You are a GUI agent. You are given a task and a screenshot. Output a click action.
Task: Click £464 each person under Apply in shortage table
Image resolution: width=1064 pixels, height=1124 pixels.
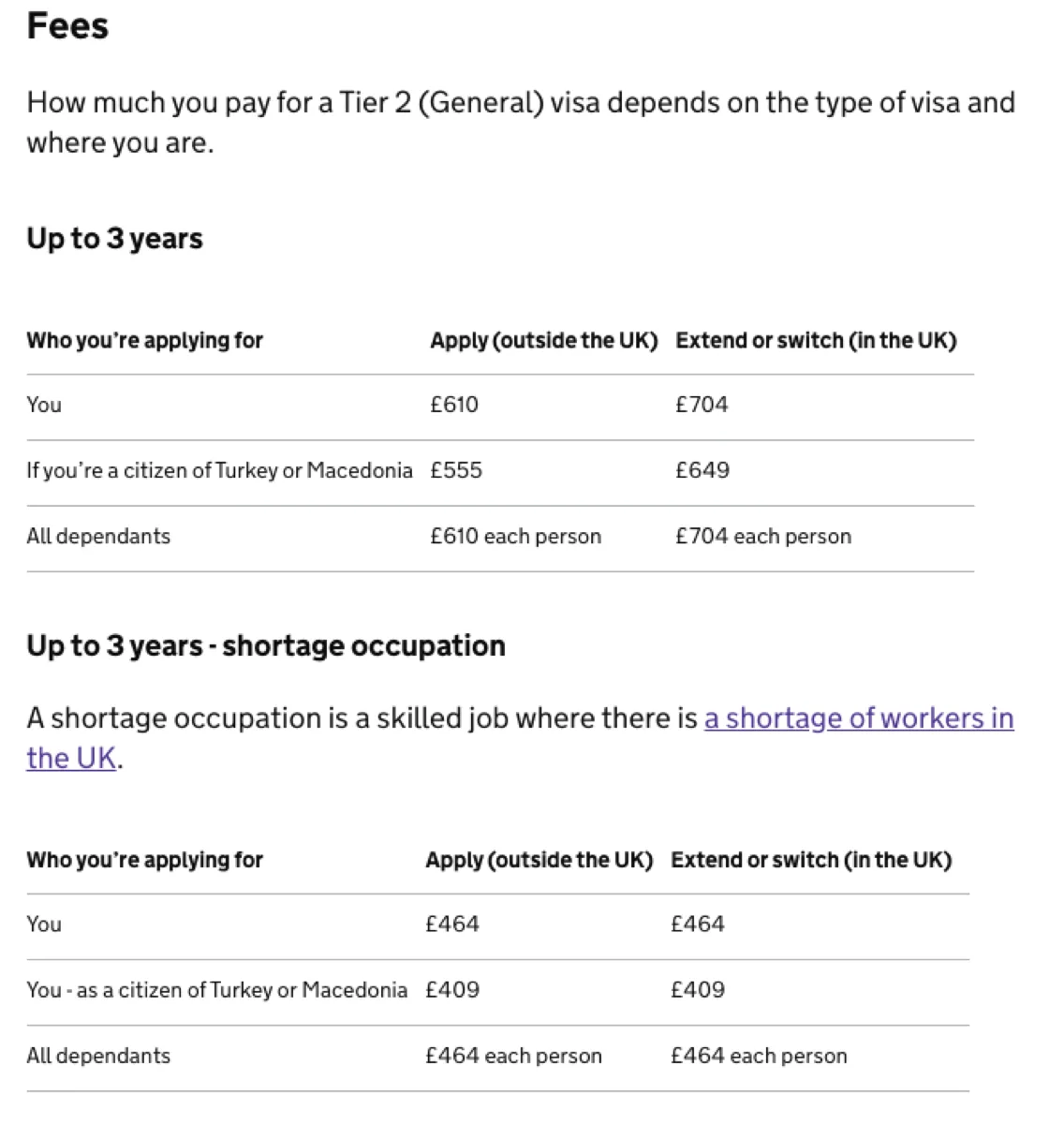513,1057
